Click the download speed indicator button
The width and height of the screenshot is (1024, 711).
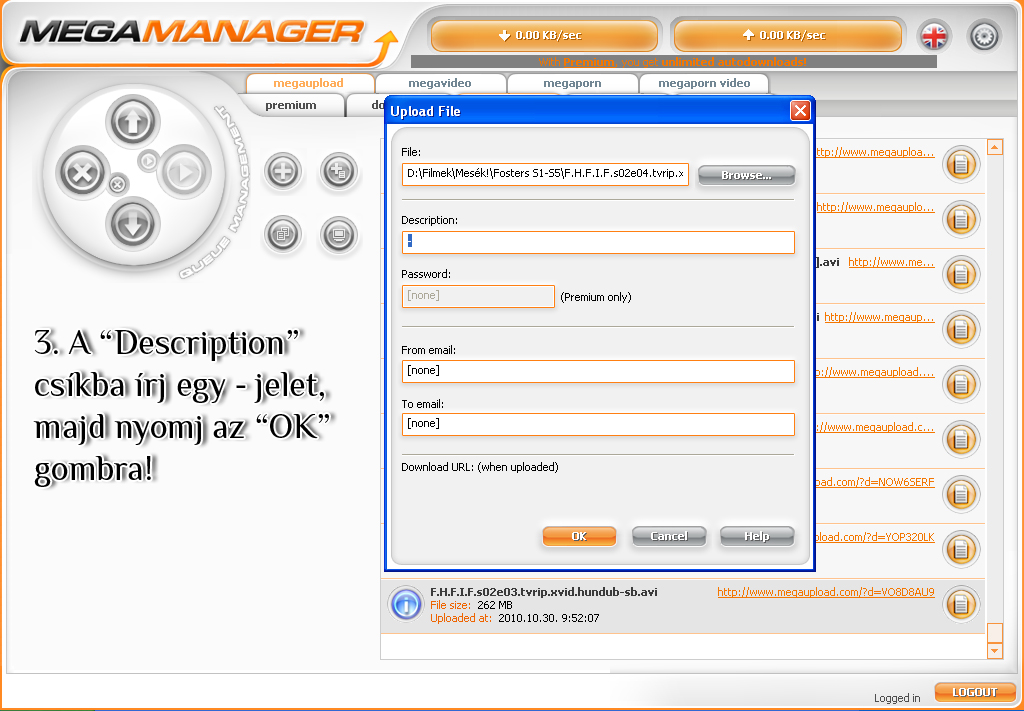(544, 35)
